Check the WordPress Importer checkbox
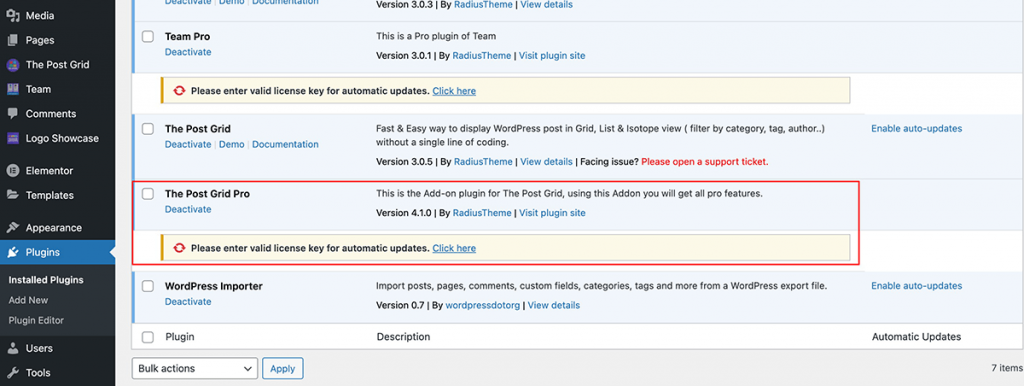This screenshot has width=1024, height=386. point(148,286)
